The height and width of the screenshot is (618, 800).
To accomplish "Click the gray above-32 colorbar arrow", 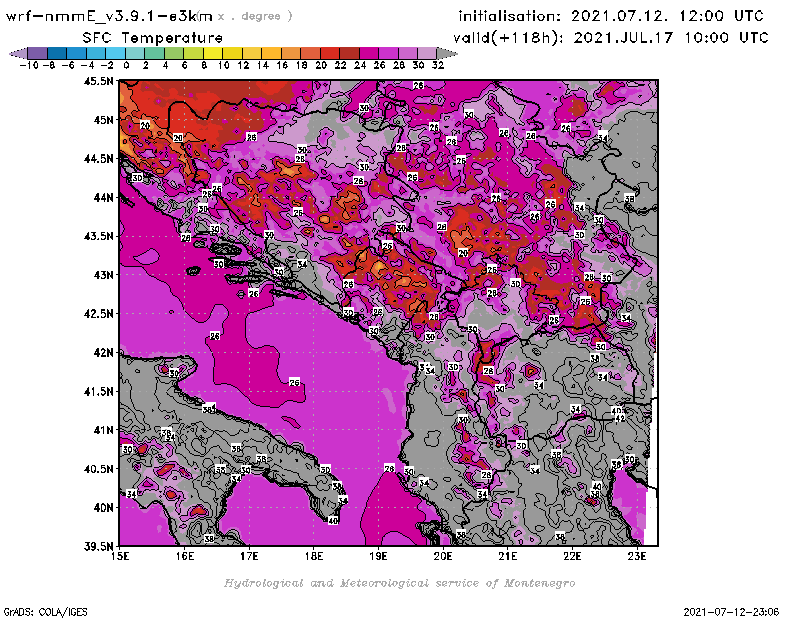I will coord(447,53).
